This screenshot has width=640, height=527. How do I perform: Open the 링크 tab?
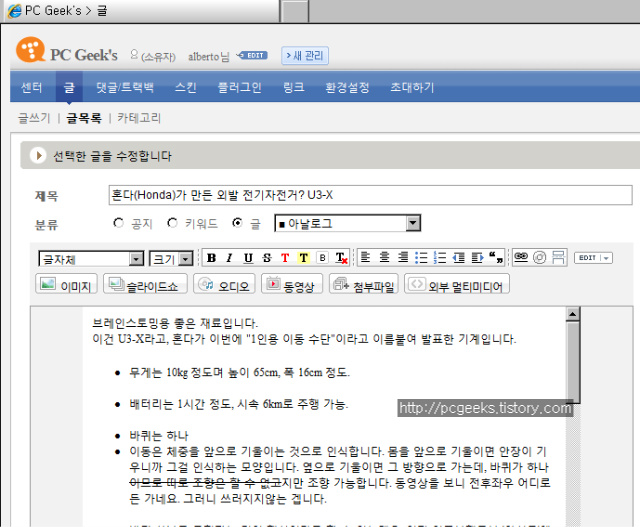point(293,87)
